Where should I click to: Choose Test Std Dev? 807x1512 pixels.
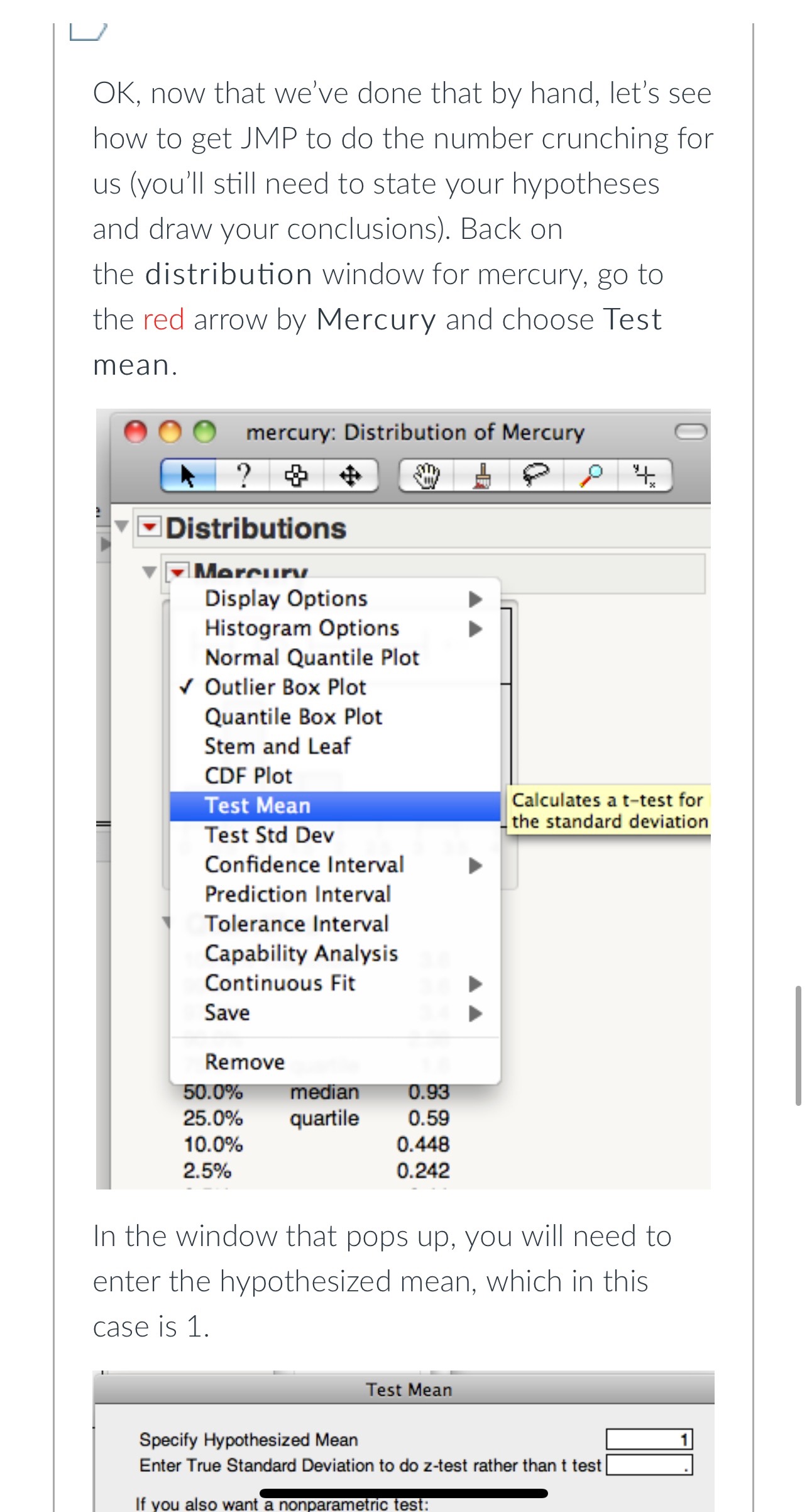coord(335,836)
